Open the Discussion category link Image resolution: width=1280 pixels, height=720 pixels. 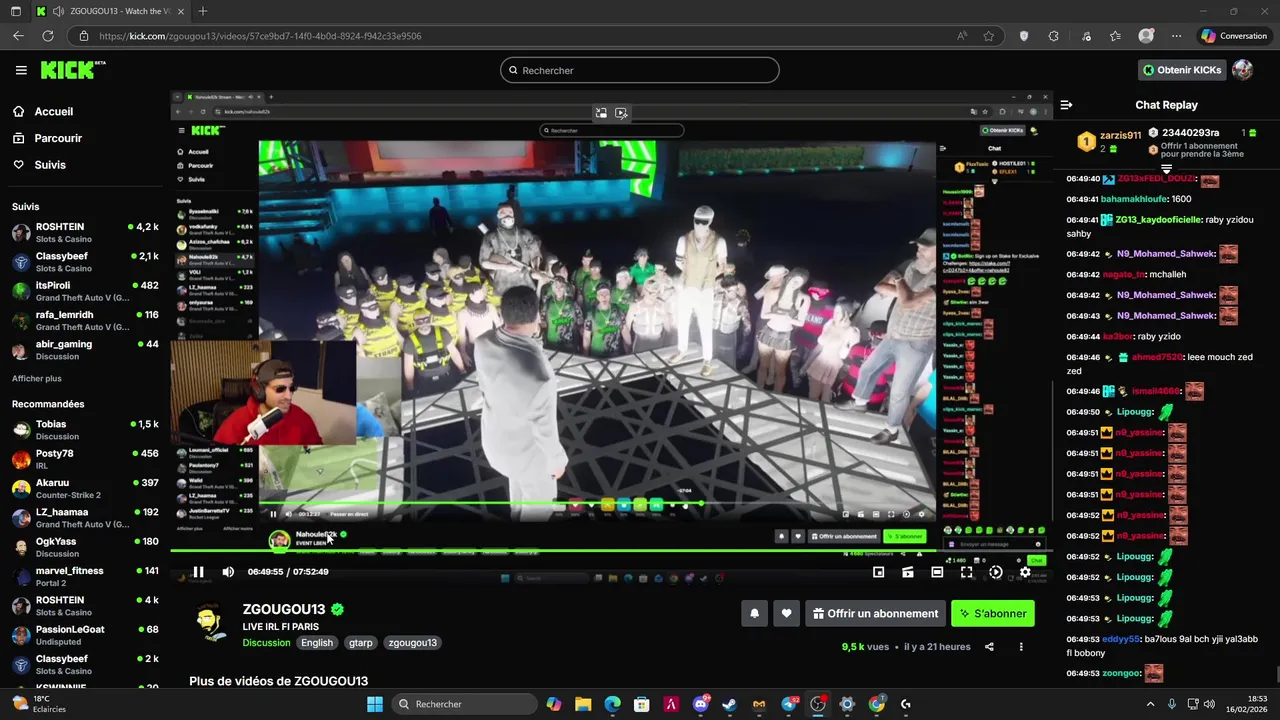coord(266,643)
